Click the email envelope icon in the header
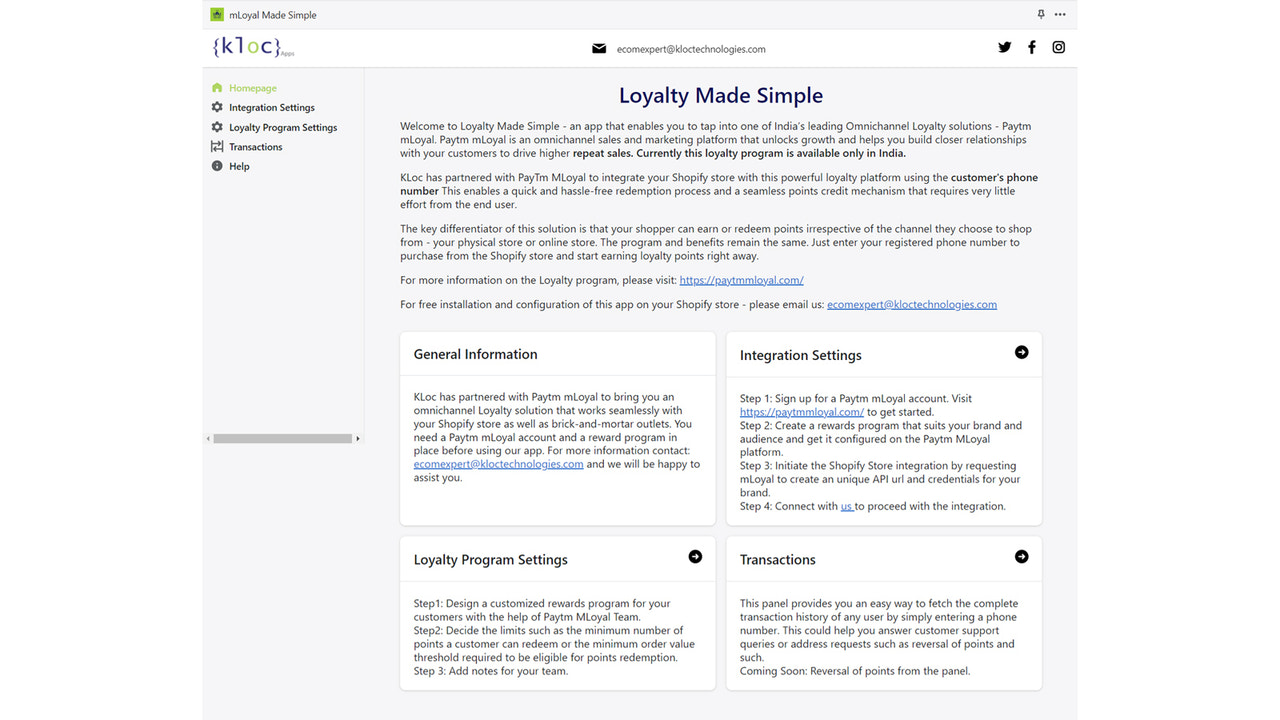The height and width of the screenshot is (720, 1280). coord(597,47)
